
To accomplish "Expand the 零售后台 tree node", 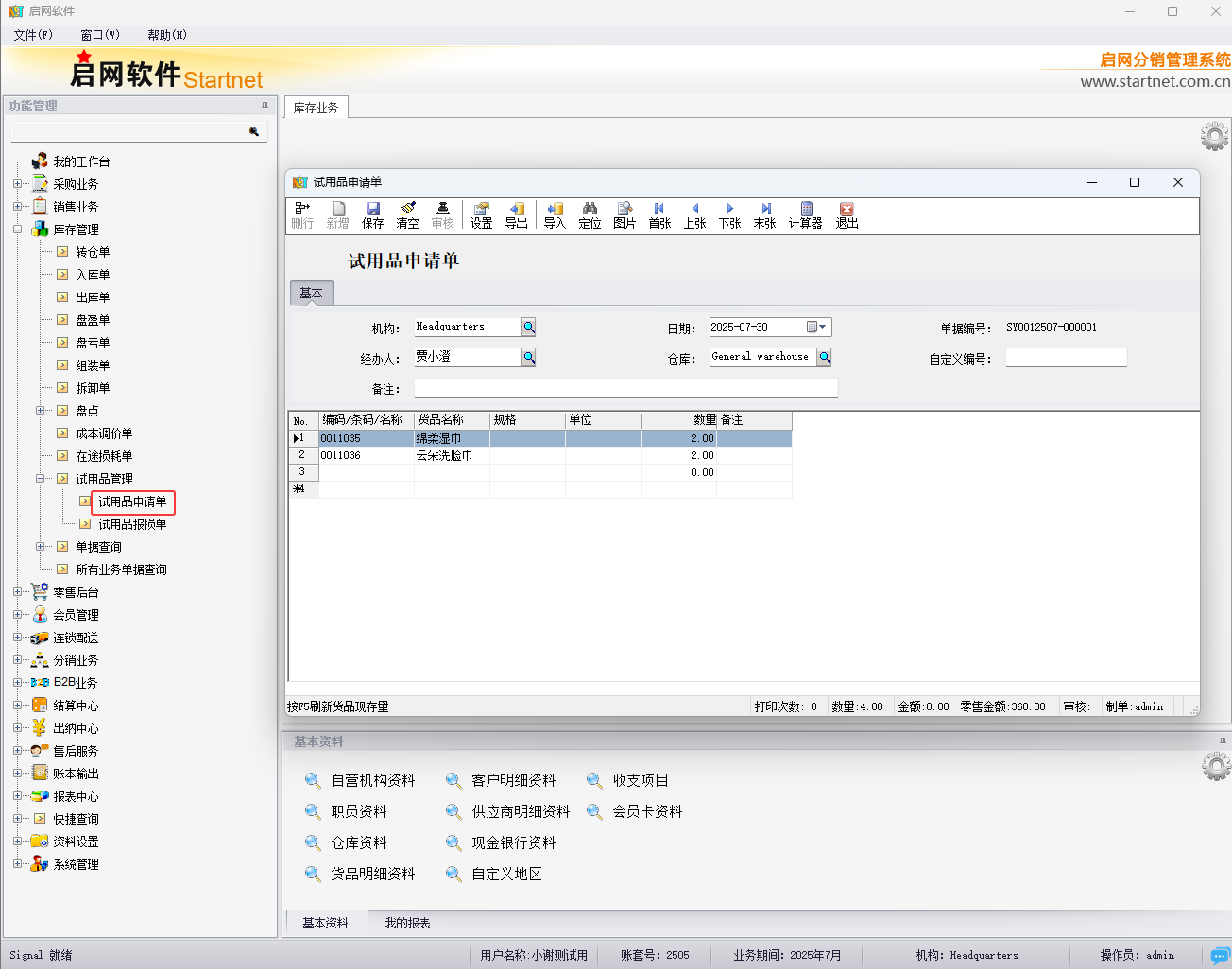I will tap(17, 592).
